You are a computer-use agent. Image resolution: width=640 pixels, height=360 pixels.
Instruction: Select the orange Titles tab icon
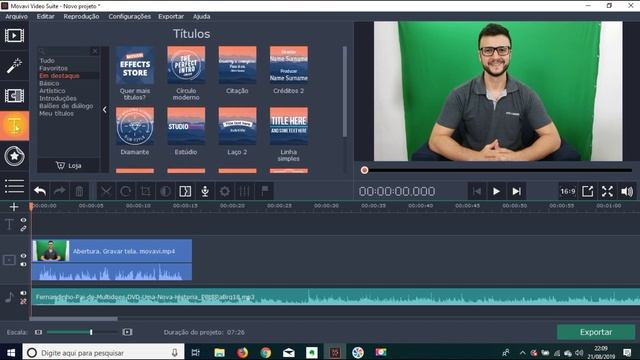tap(14, 126)
